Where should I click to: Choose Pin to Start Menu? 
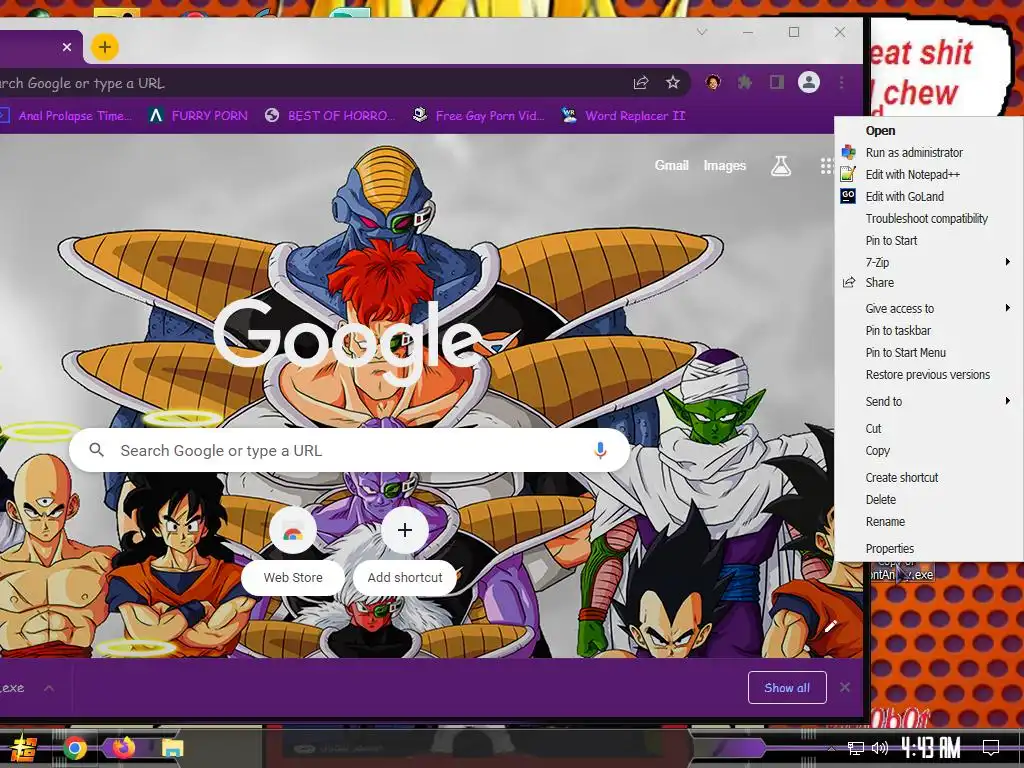[x=929, y=353]
